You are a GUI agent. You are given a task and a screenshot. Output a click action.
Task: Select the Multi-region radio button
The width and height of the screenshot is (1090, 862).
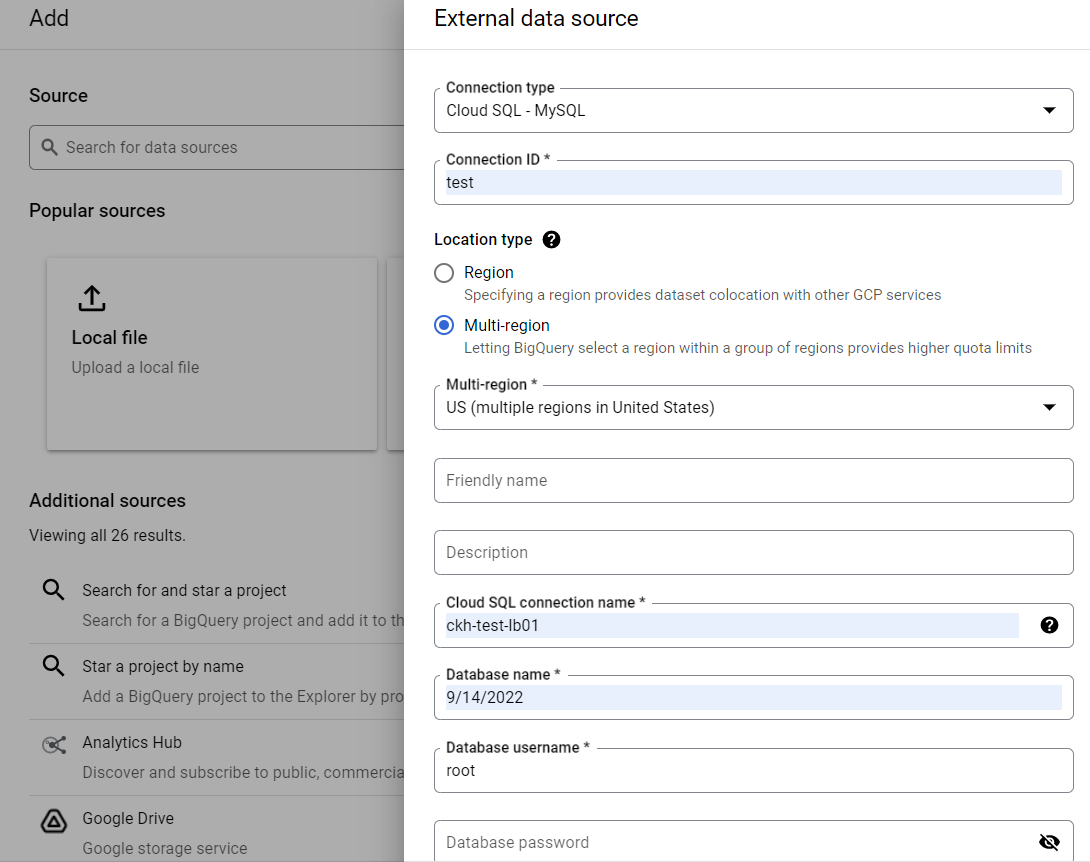pyautogui.click(x=444, y=326)
